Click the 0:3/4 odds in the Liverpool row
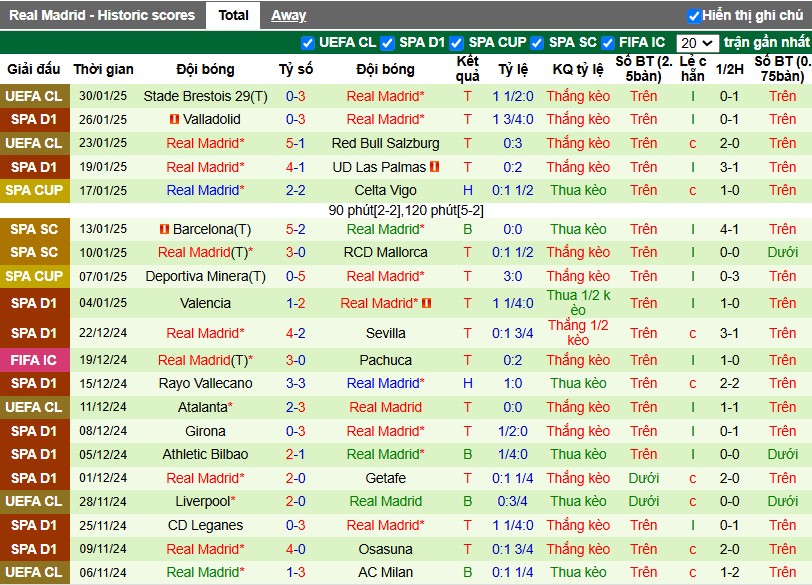This screenshot has width=812, height=585. pyautogui.click(x=512, y=502)
